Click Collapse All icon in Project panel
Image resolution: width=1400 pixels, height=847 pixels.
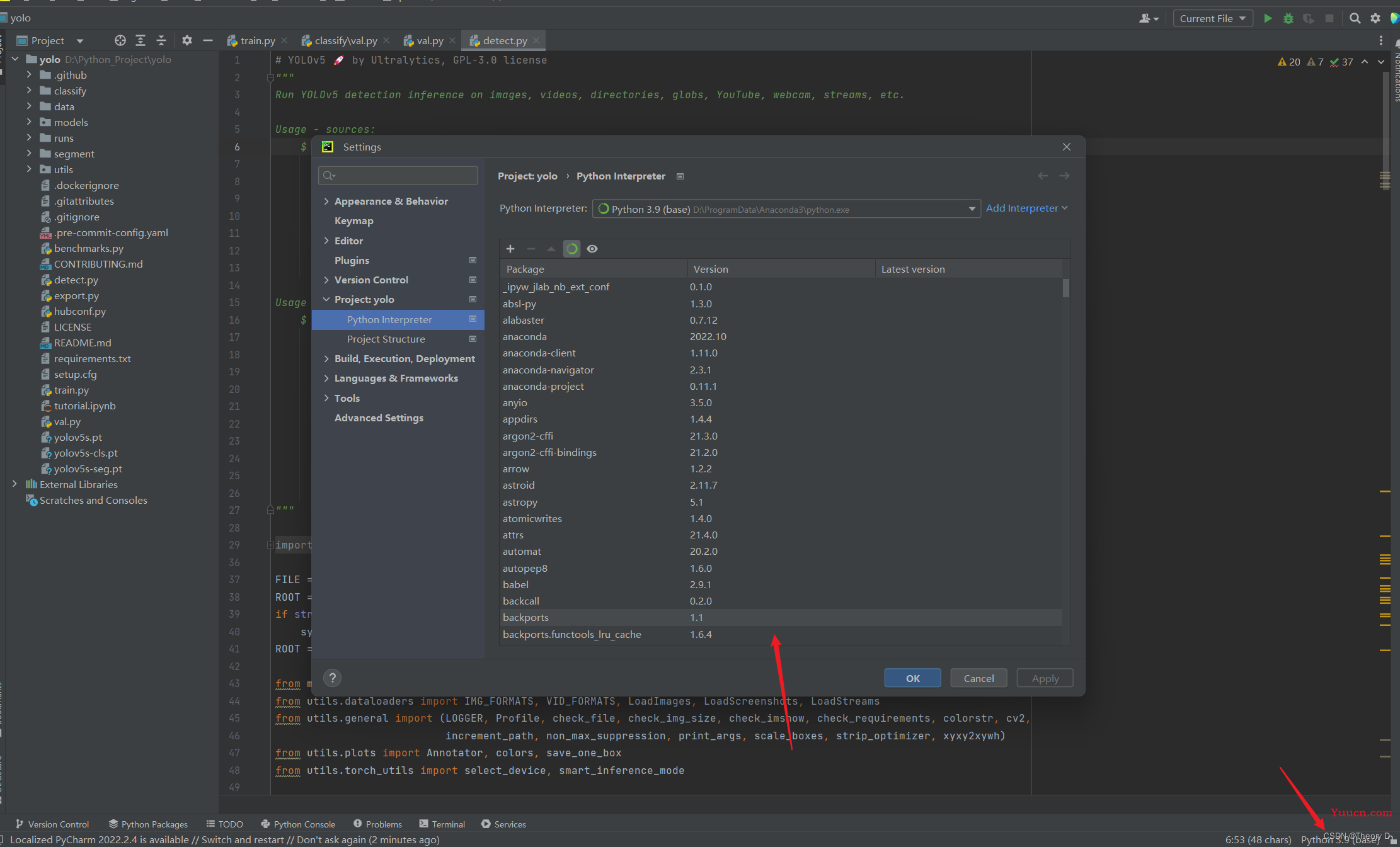[161, 40]
